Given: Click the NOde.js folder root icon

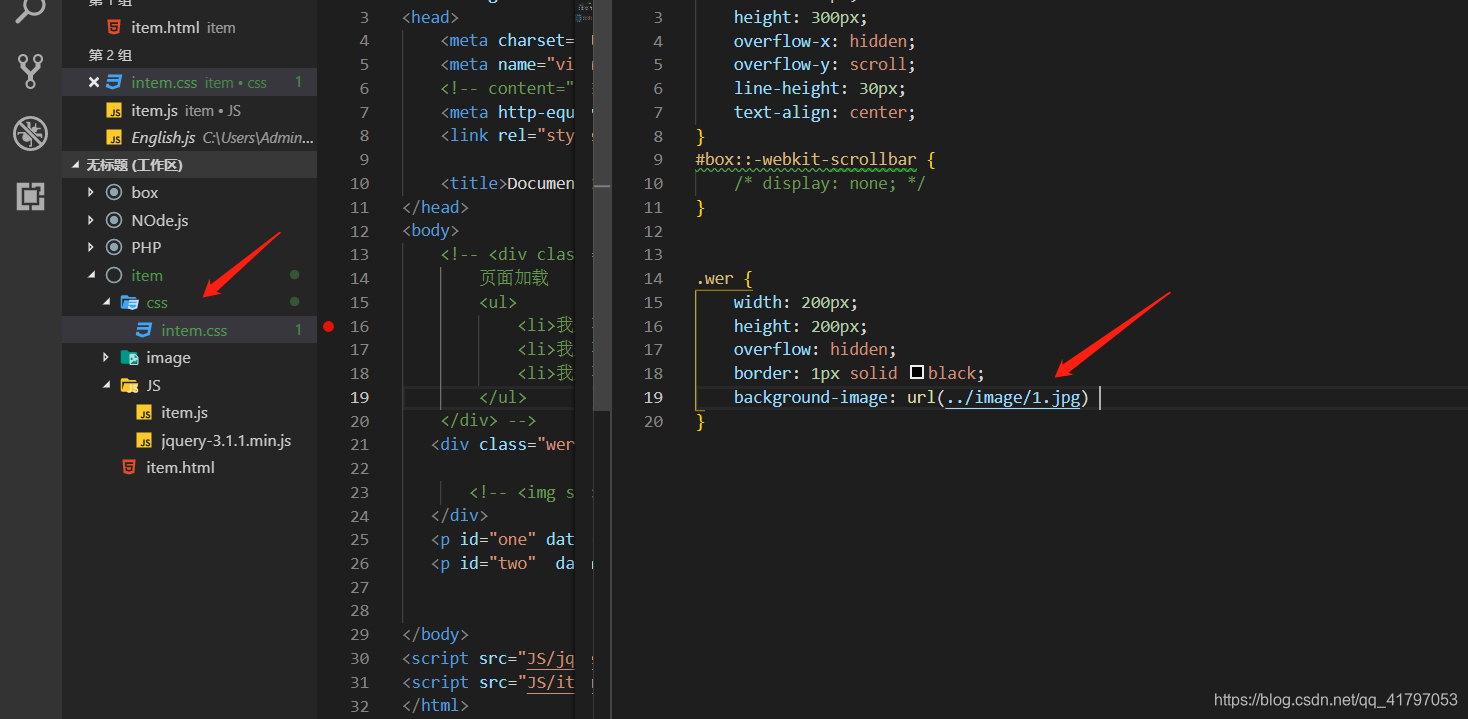Looking at the screenshot, I should [114, 220].
